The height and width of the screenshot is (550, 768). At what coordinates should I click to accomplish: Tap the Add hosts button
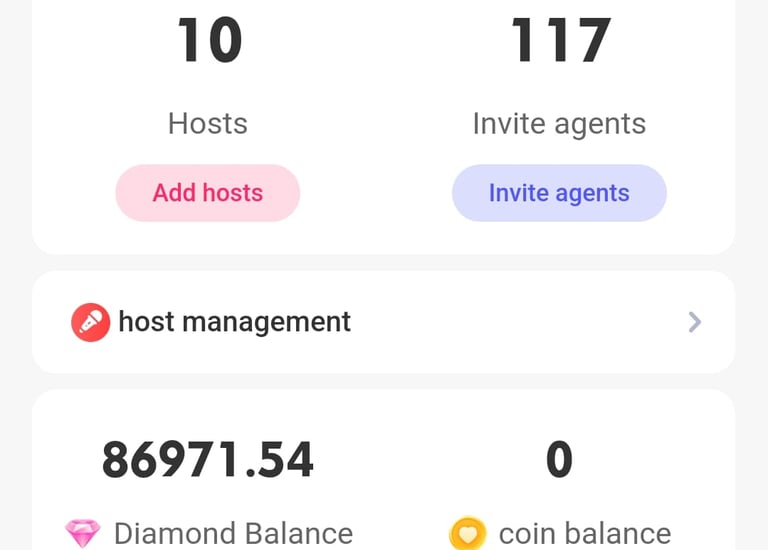click(208, 193)
